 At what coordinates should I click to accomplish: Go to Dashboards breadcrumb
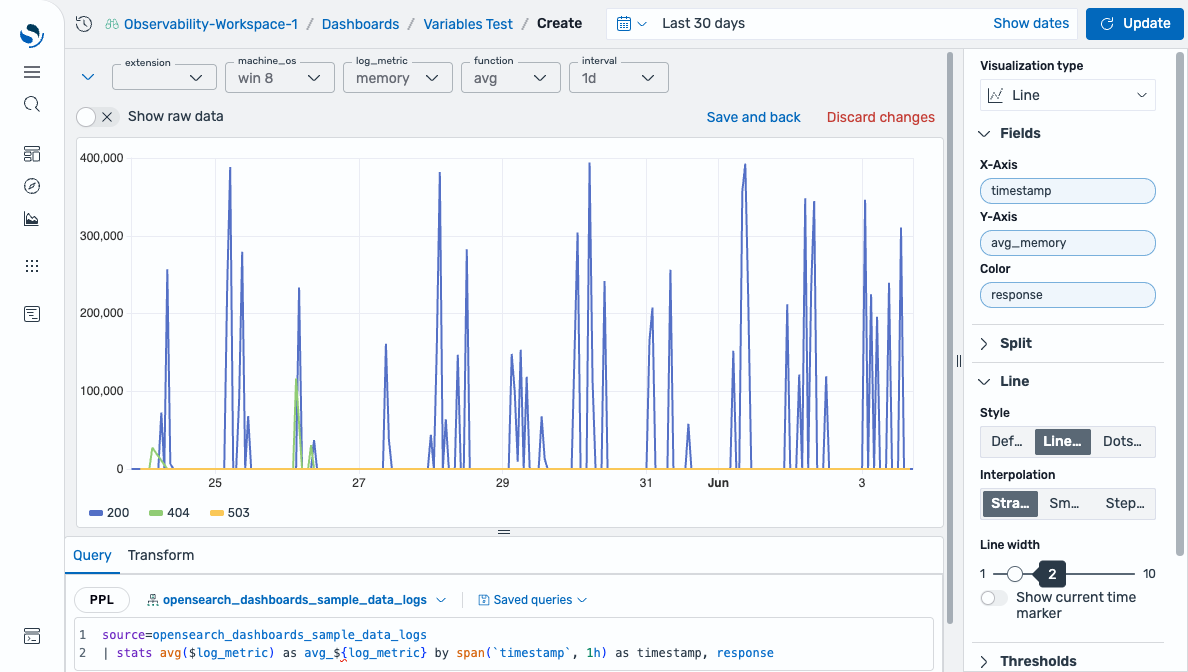click(x=361, y=24)
